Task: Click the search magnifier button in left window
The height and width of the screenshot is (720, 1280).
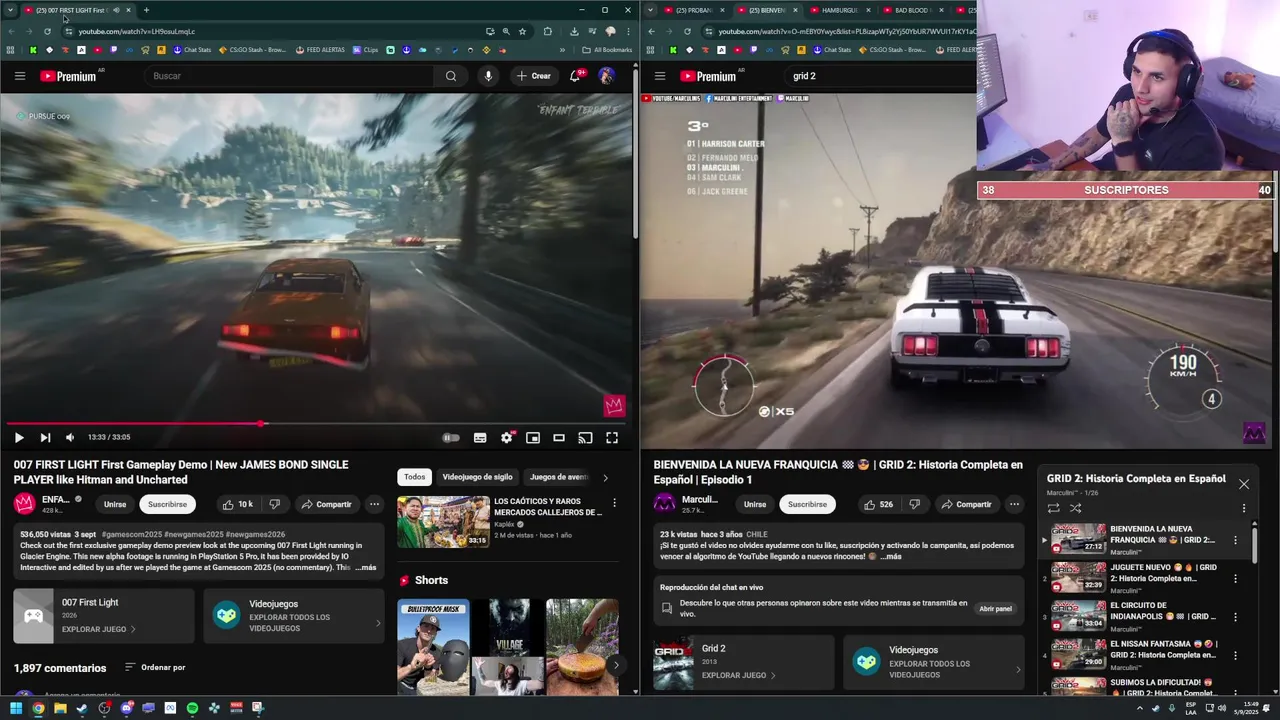Action: (x=451, y=76)
